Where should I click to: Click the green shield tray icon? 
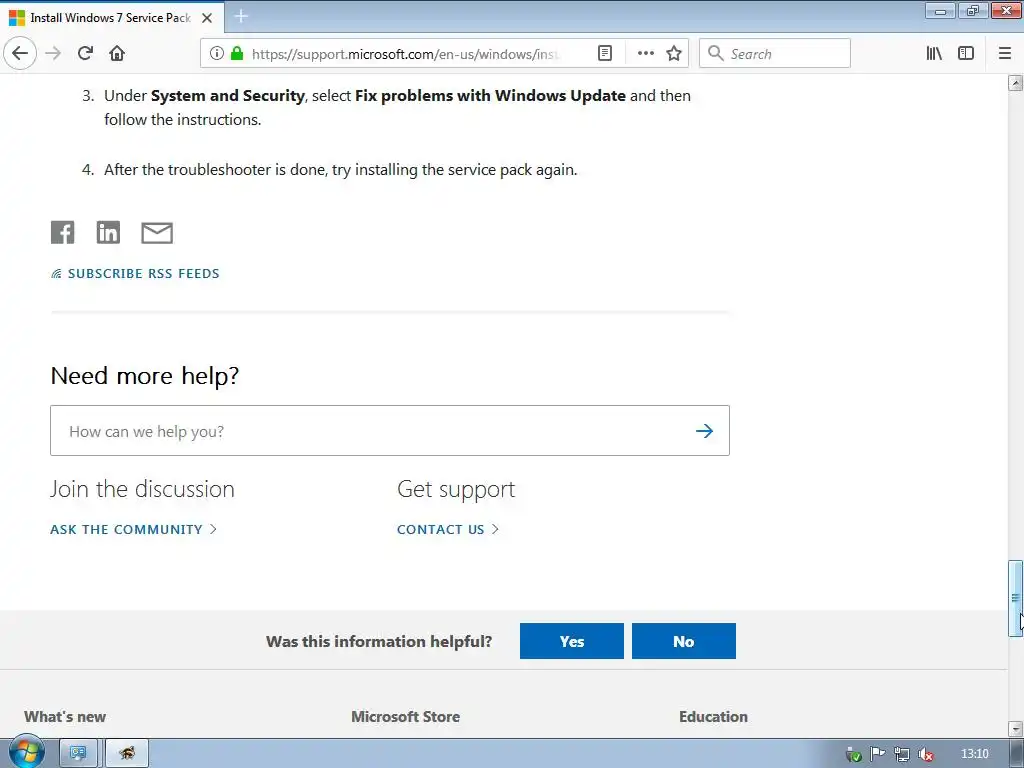[854, 754]
